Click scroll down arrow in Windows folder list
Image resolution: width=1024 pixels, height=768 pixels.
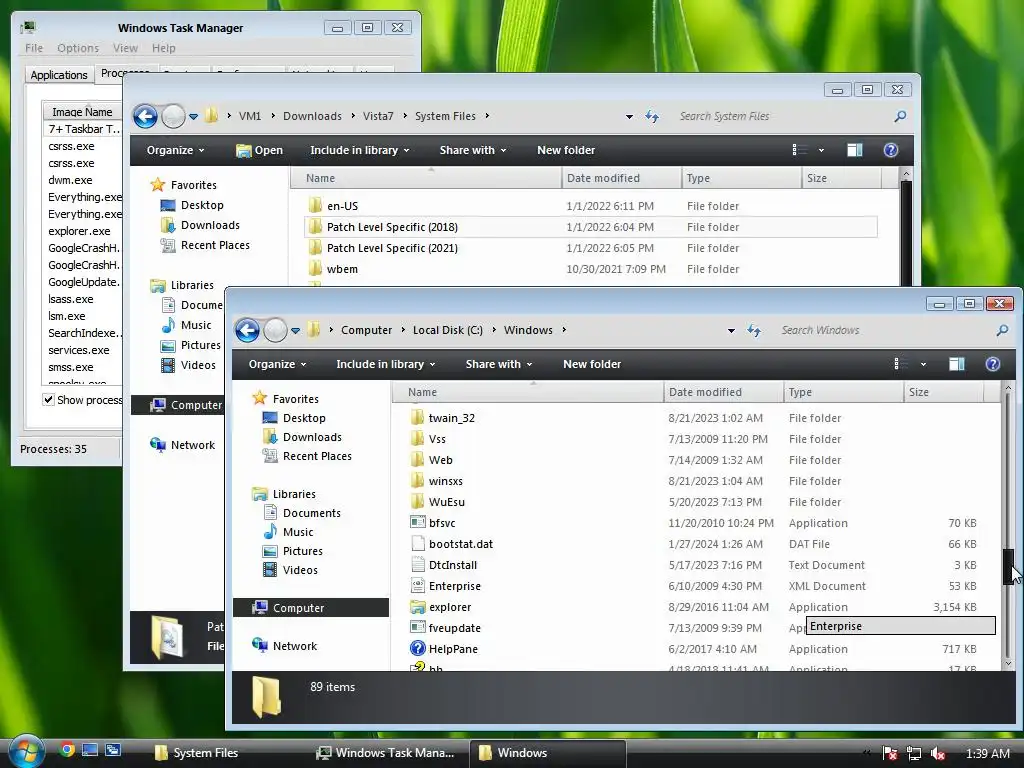coord(1008,664)
